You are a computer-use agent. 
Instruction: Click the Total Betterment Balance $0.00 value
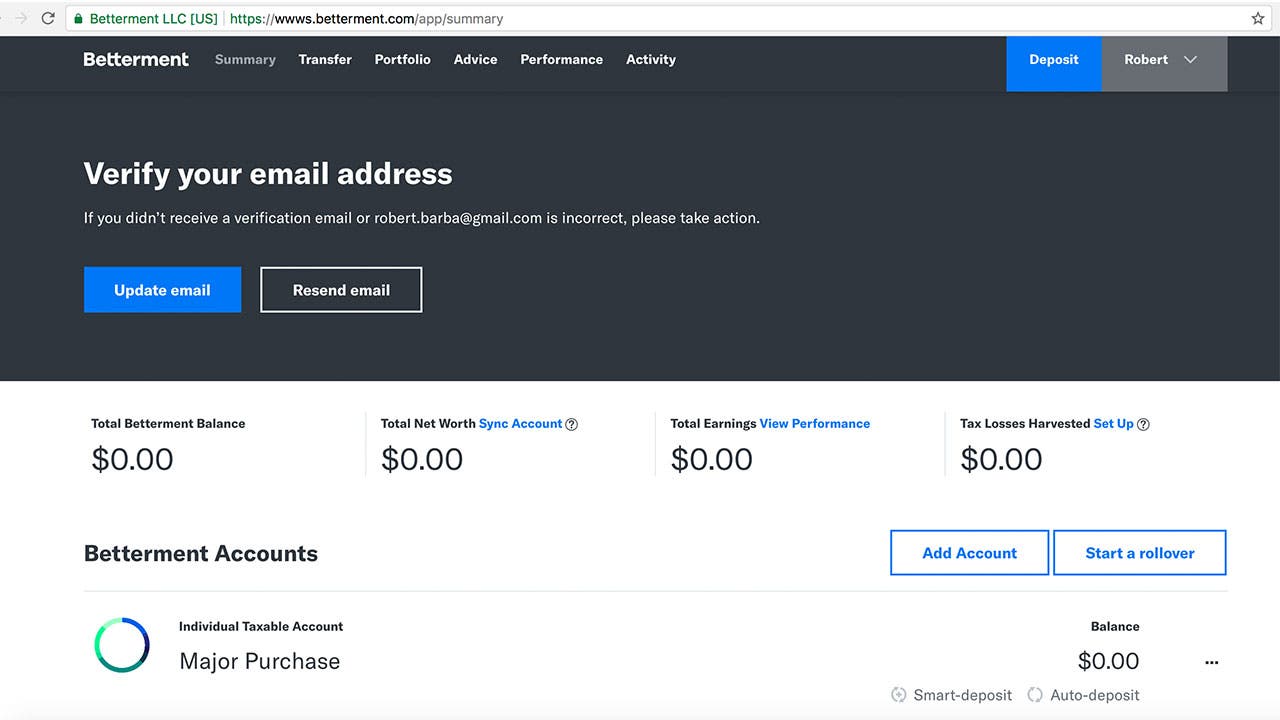[x=132, y=459]
